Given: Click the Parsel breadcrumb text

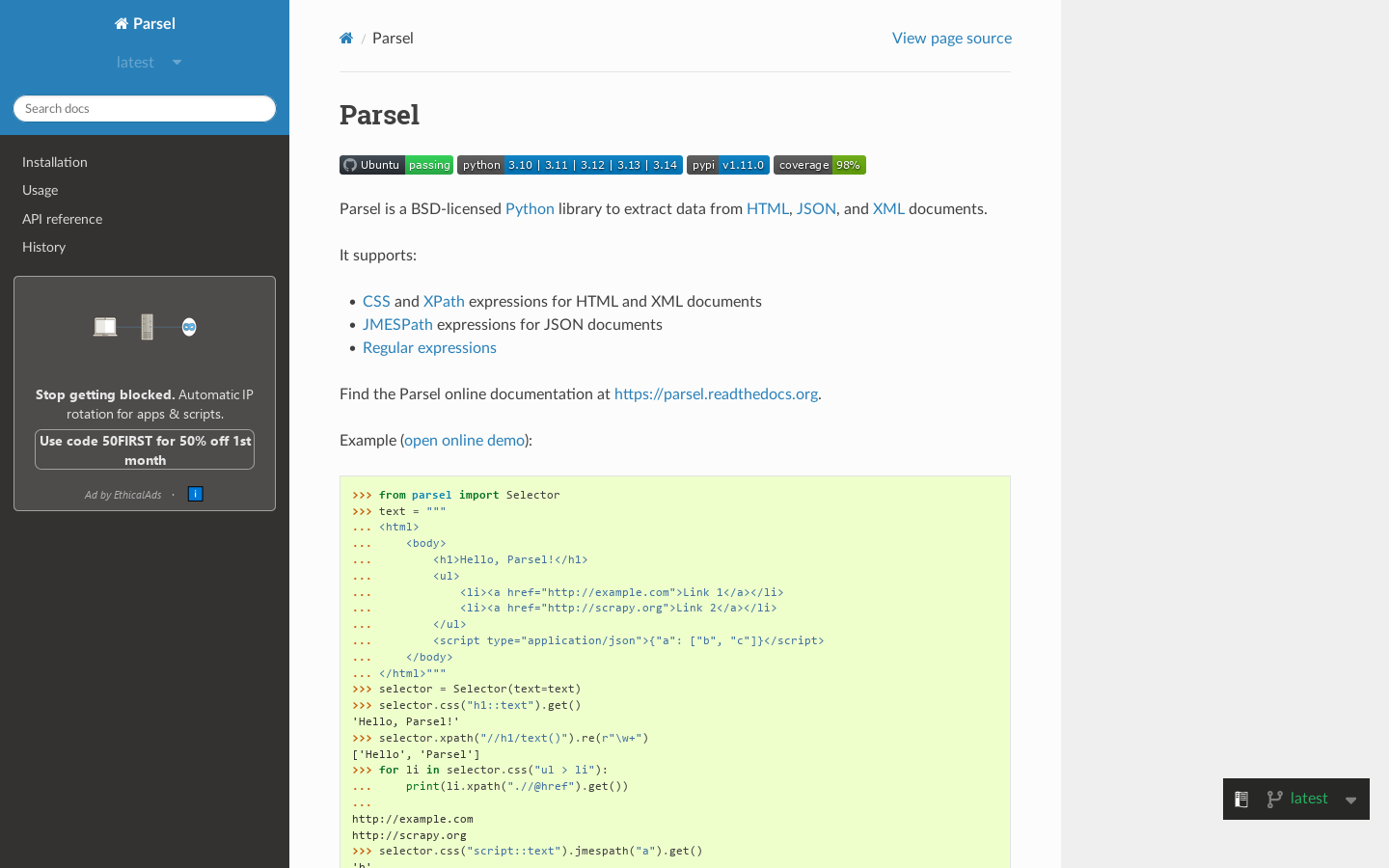Looking at the screenshot, I should point(393,38).
